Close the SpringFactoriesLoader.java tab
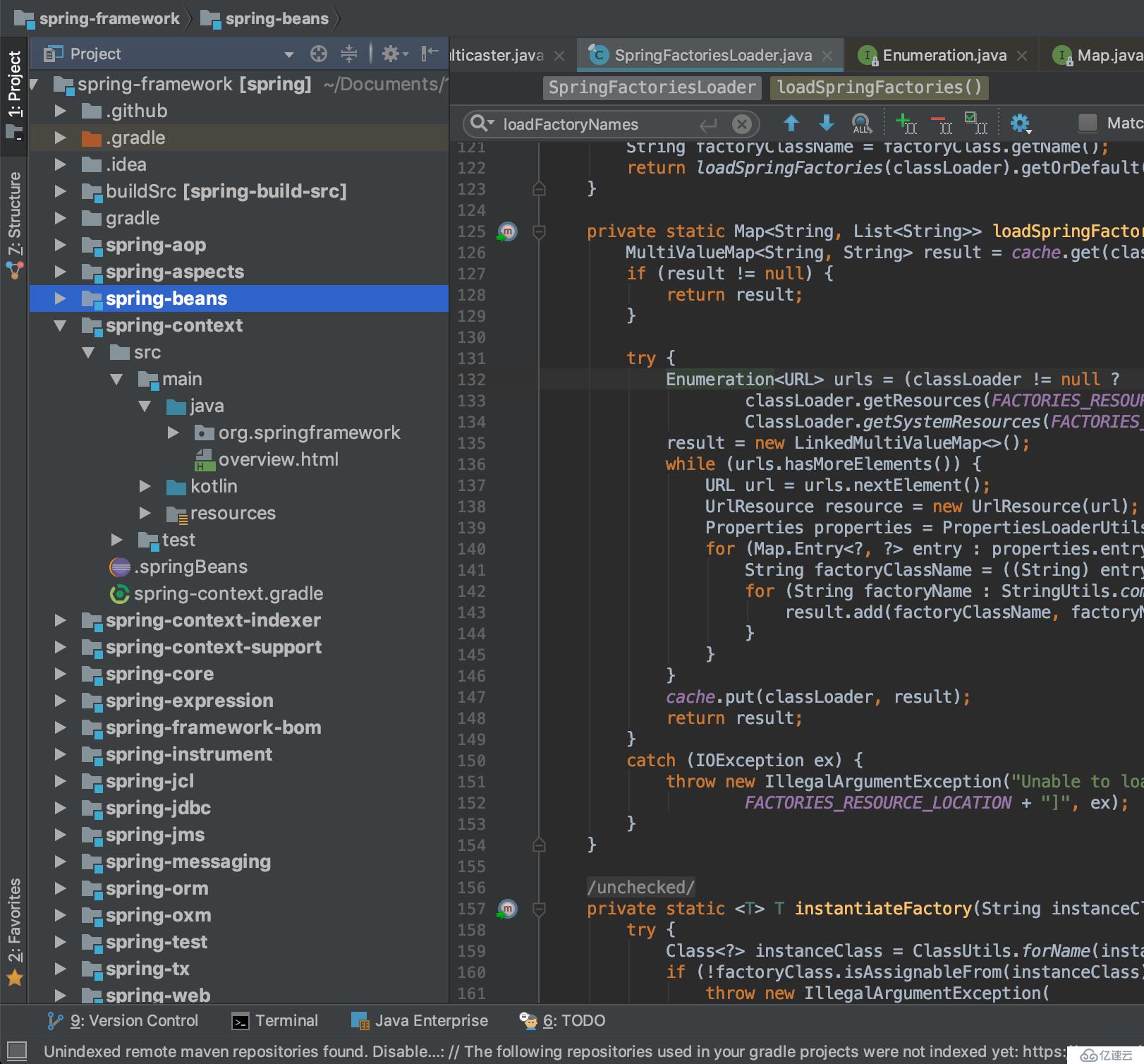The height and width of the screenshot is (1064, 1144). (827, 56)
